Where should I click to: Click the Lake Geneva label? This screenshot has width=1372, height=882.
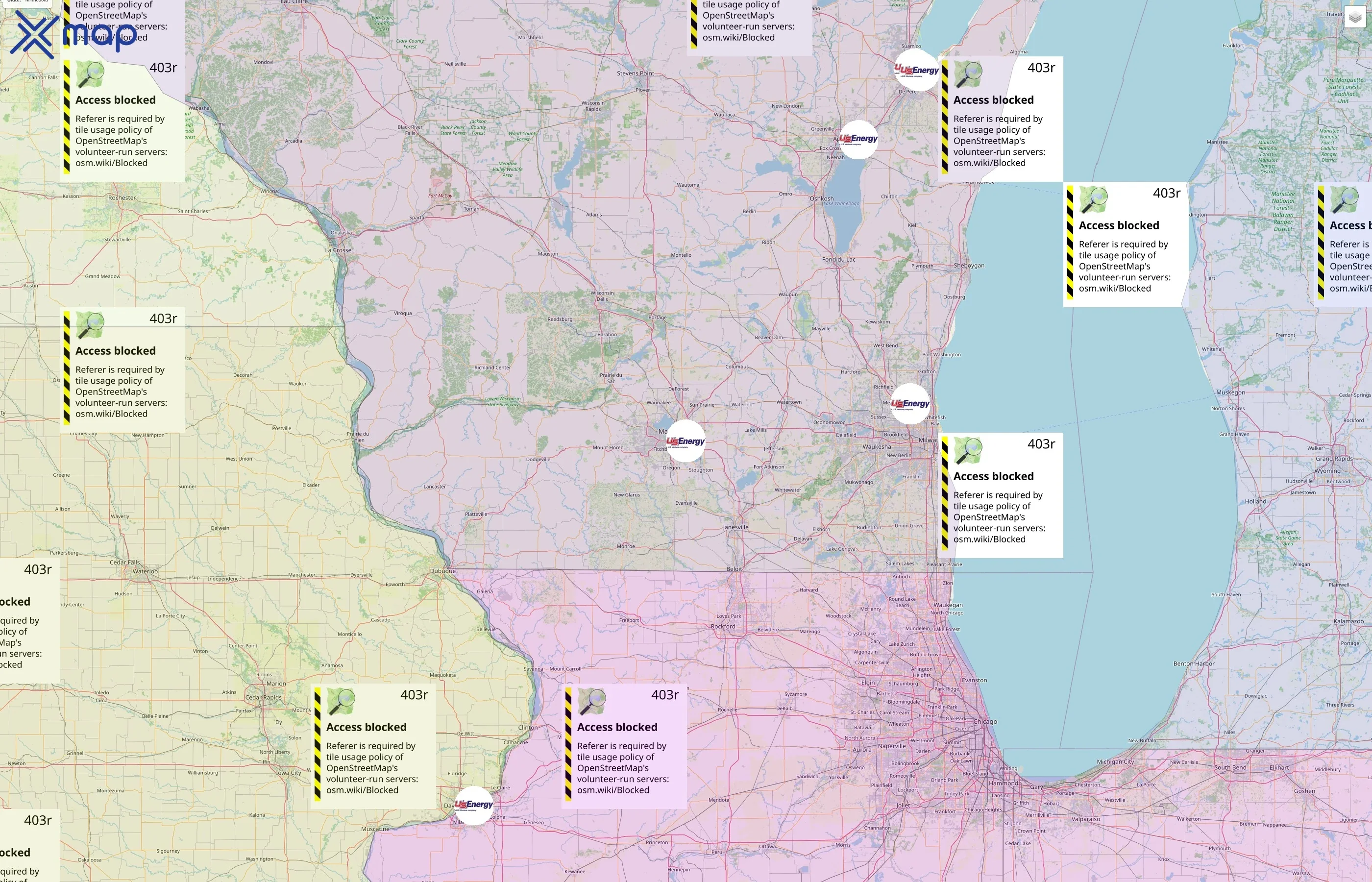pos(841,549)
